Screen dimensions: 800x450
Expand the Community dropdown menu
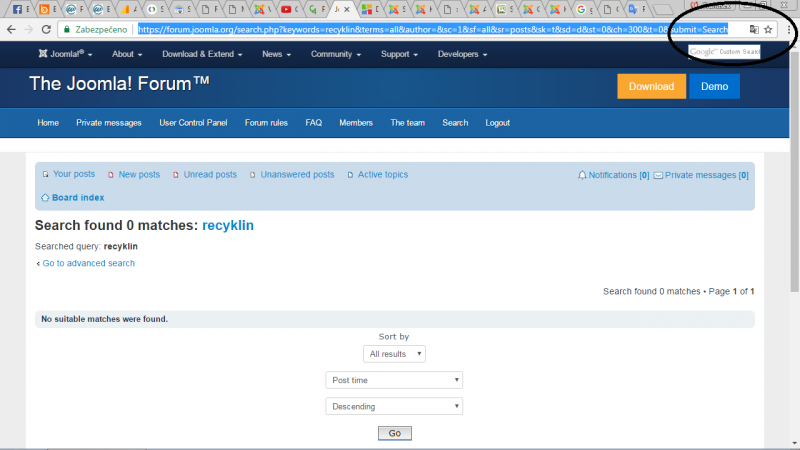[x=336, y=54]
